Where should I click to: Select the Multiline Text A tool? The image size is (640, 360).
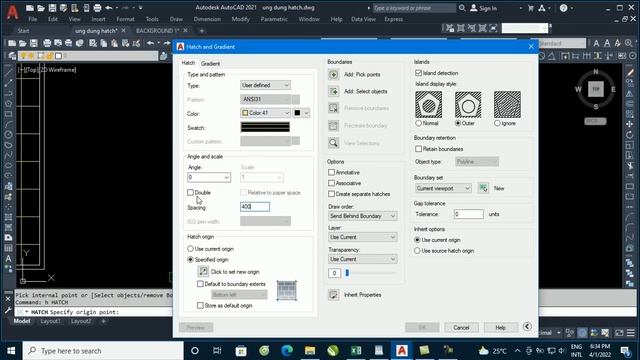(x=8, y=258)
